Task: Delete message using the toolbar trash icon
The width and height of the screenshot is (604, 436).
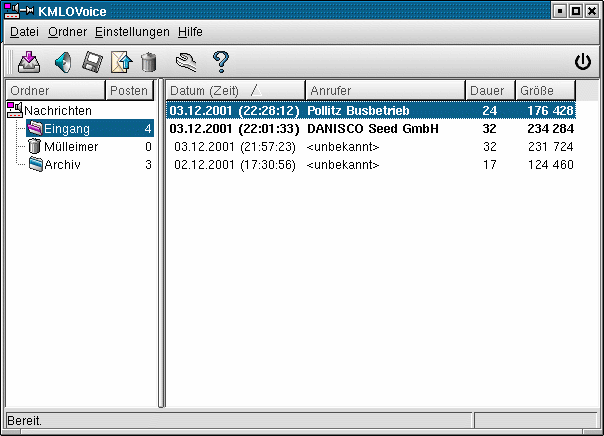Action: [149, 62]
